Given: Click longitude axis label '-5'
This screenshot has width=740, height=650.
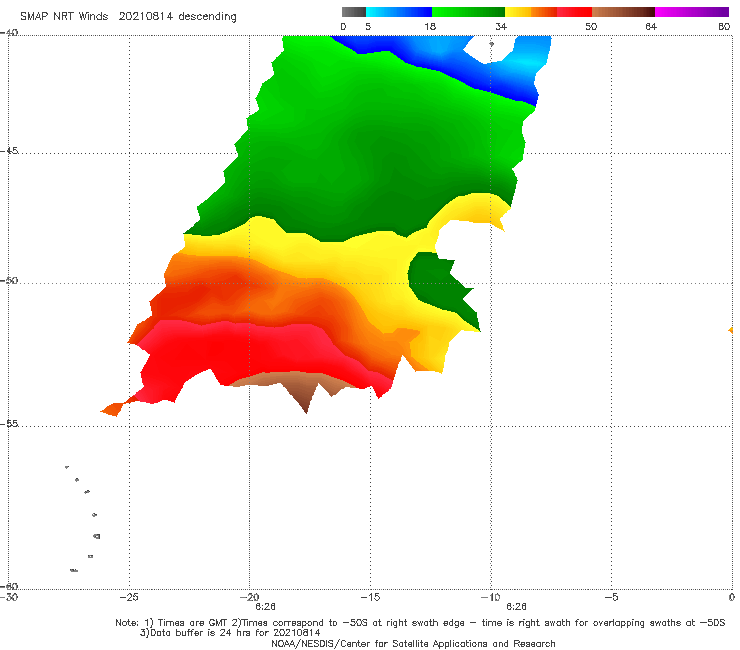Looking at the screenshot, I should coord(611,597).
